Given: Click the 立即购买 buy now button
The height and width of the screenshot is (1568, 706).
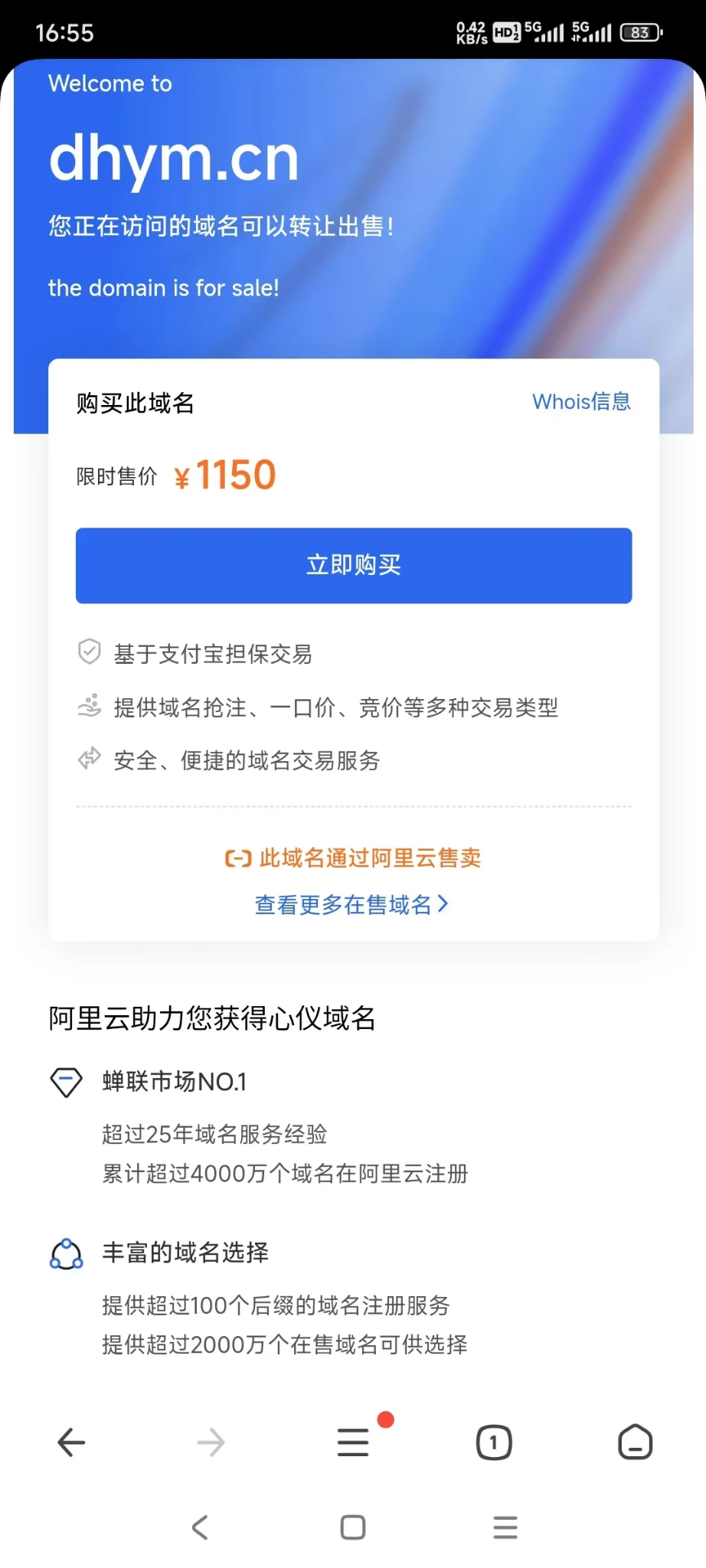Looking at the screenshot, I should [x=354, y=565].
